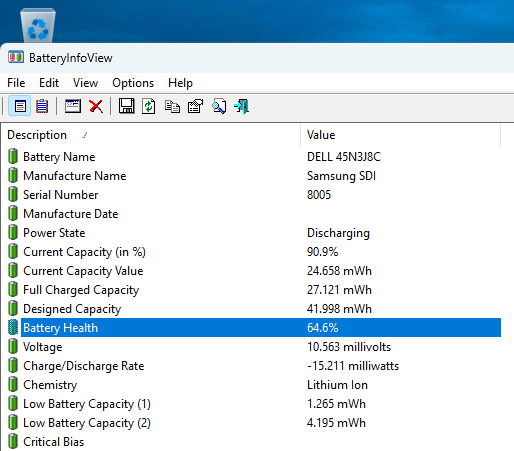Click the highlighted battery icon beside Battery Health
Screen dimensions: 514x451
click(13, 327)
